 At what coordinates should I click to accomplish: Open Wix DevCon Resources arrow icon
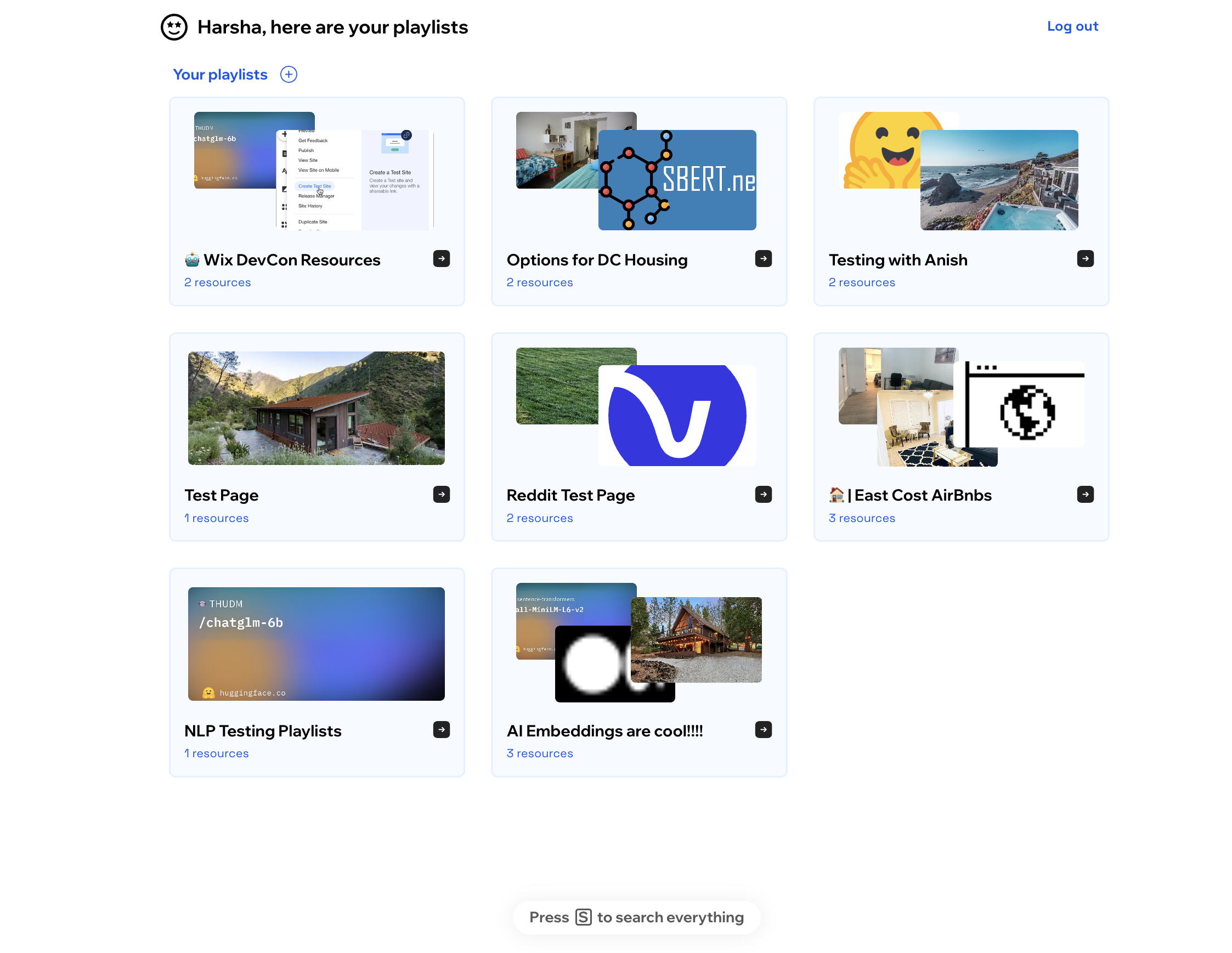tap(441, 259)
